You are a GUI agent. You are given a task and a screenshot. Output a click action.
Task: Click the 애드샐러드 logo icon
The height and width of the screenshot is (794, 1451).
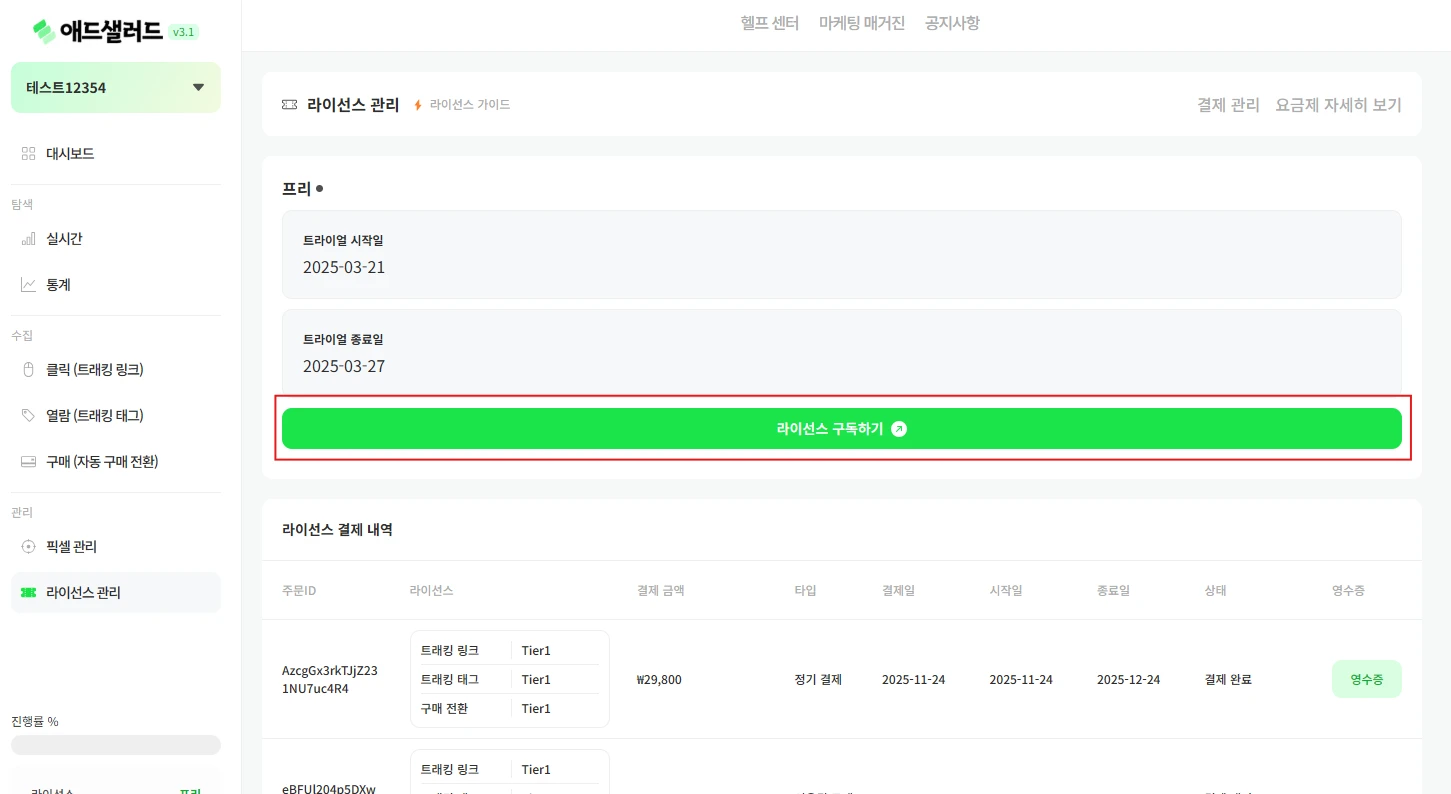[x=45, y=31]
